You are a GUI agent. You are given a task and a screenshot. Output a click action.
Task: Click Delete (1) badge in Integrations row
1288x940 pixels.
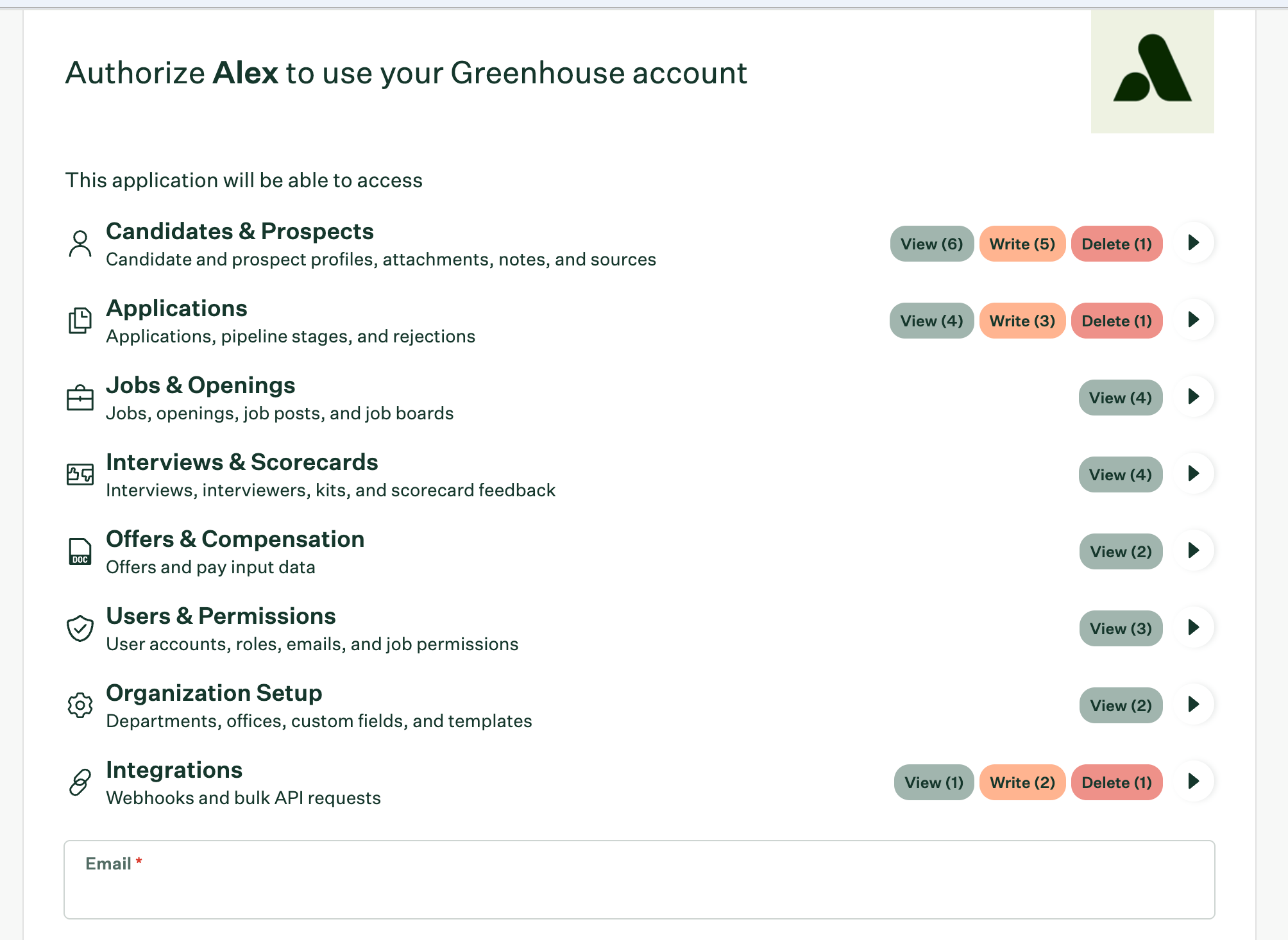1117,782
